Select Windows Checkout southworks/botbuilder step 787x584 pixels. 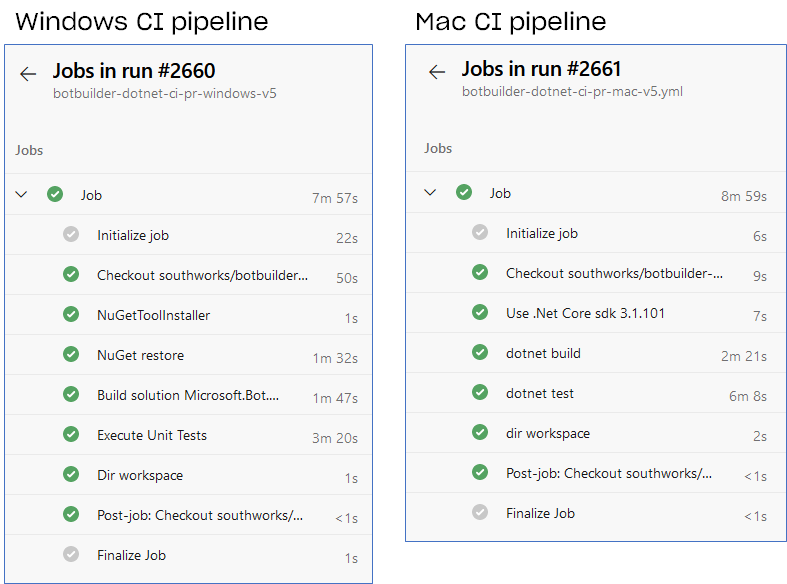click(188, 275)
